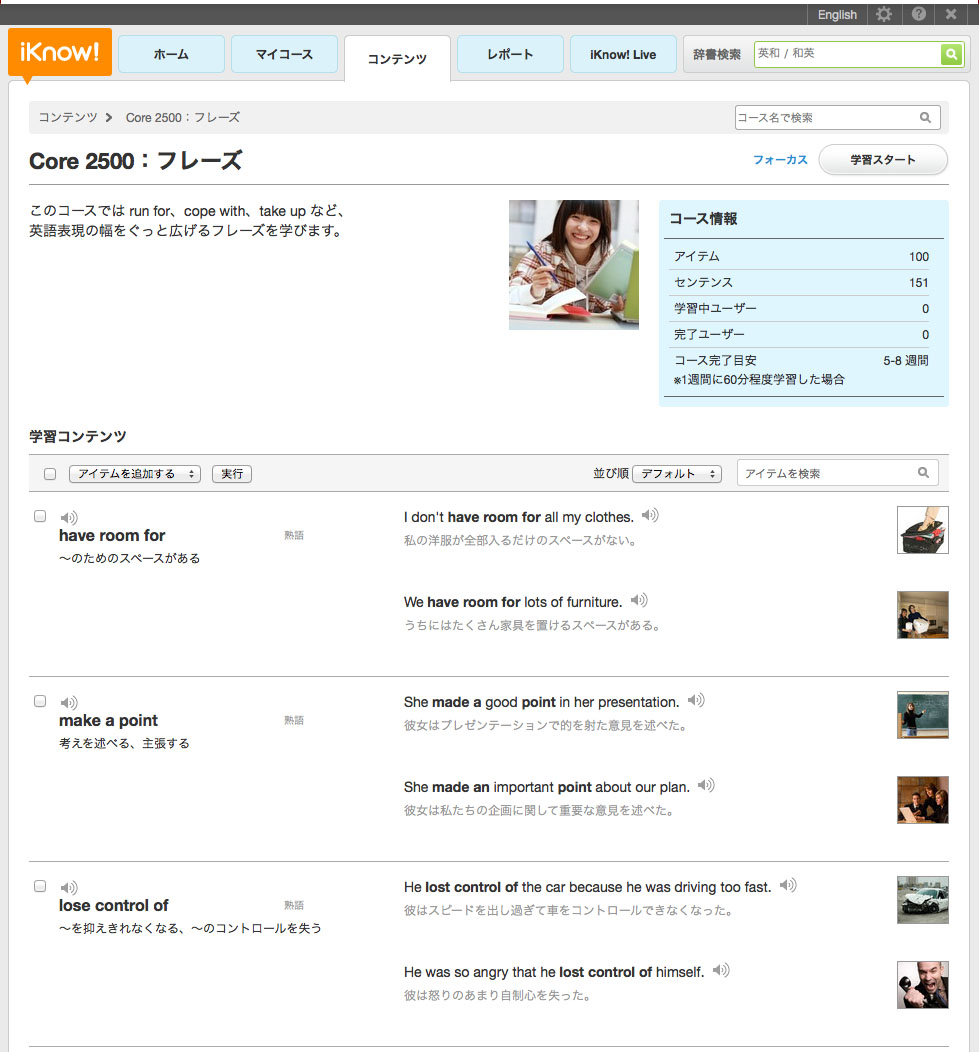
Task: Open the アイテムを追加する dropdown
Action: pos(135,474)
